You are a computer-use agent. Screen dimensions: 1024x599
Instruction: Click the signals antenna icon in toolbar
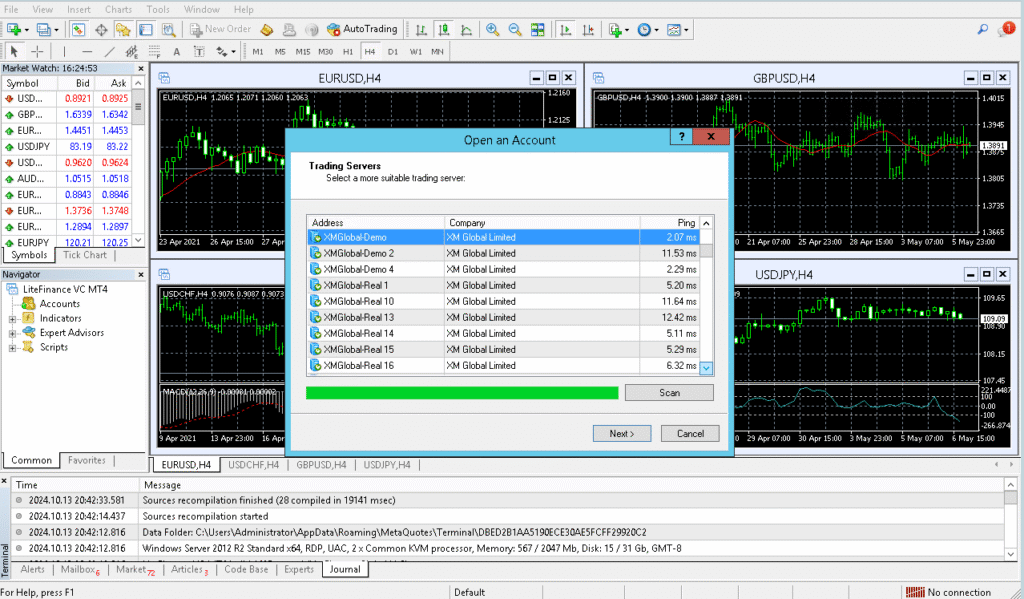point(312,29)
